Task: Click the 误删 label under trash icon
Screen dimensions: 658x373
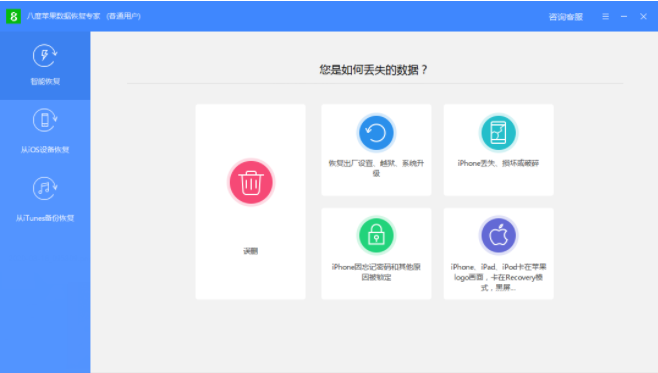Action: pos(251,251)
